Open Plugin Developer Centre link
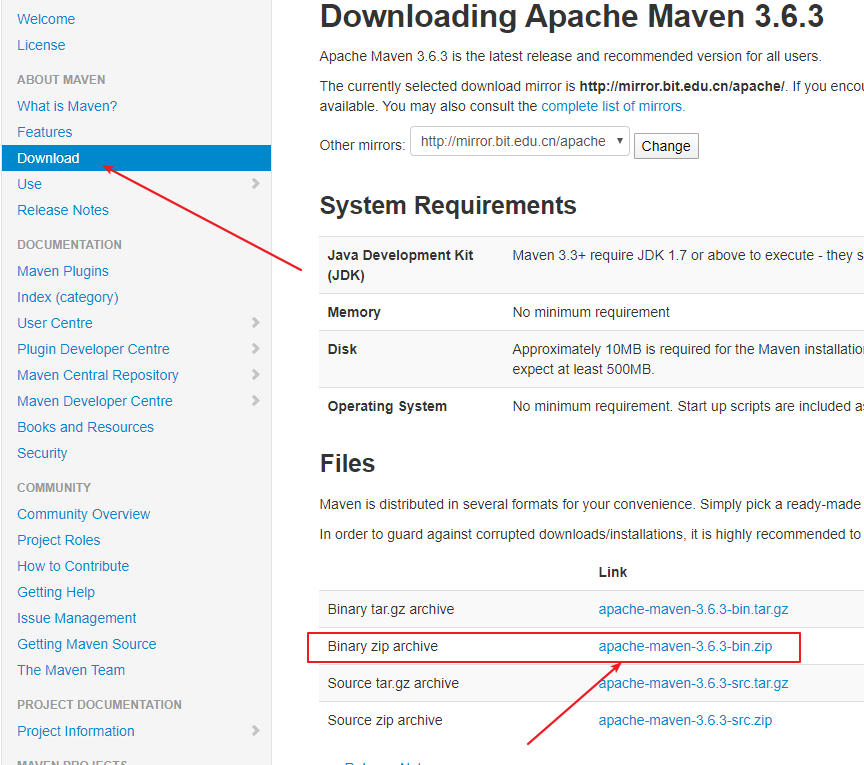864x765 pixels. click(x=93, y=349)
